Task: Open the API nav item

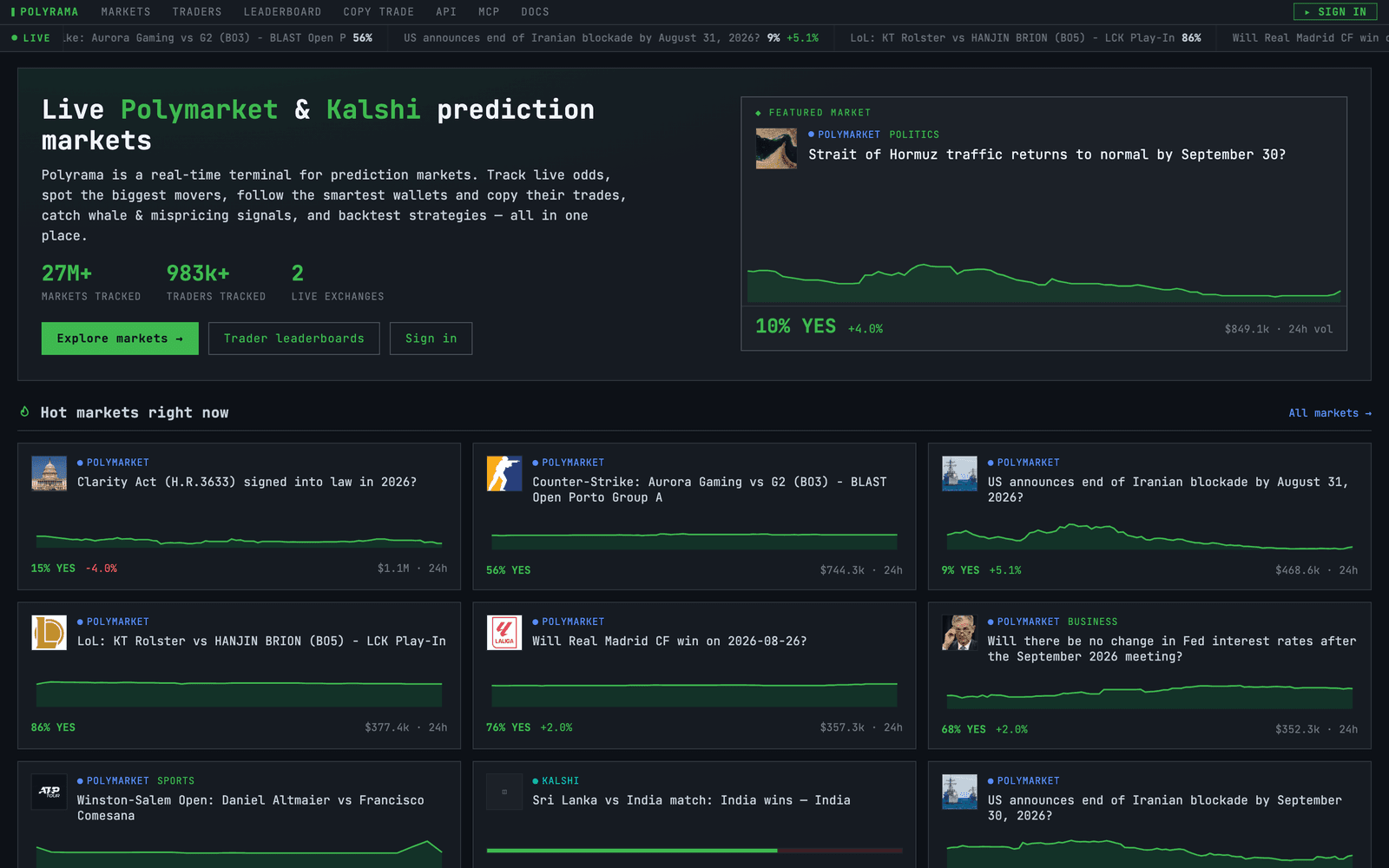Action: pos(446,12)
